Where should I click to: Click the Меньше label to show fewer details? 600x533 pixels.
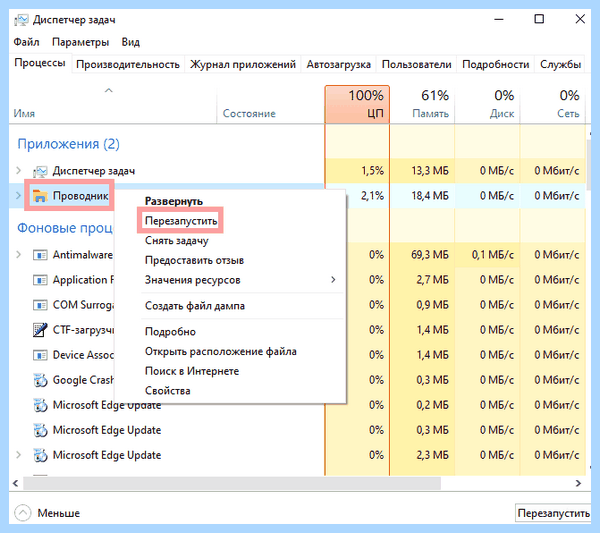point(59,513)
